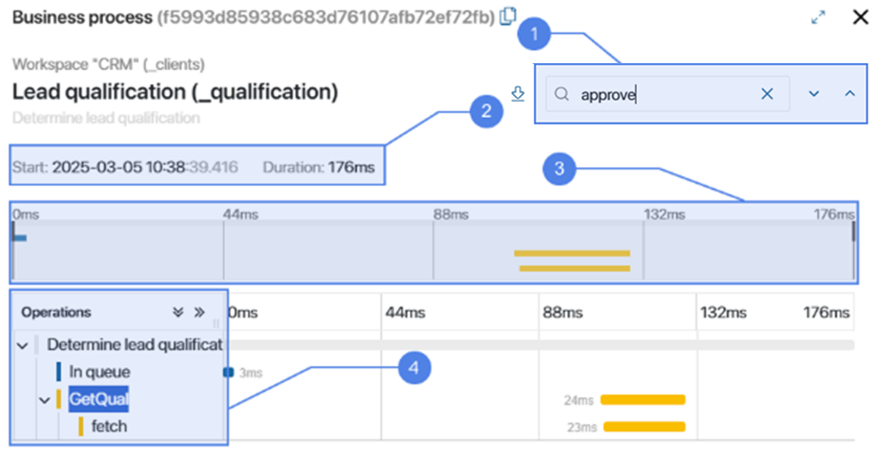Click the Start timestamp value
Image resolution: width=874 pixels, height=451 pixels.
[145, 167]
